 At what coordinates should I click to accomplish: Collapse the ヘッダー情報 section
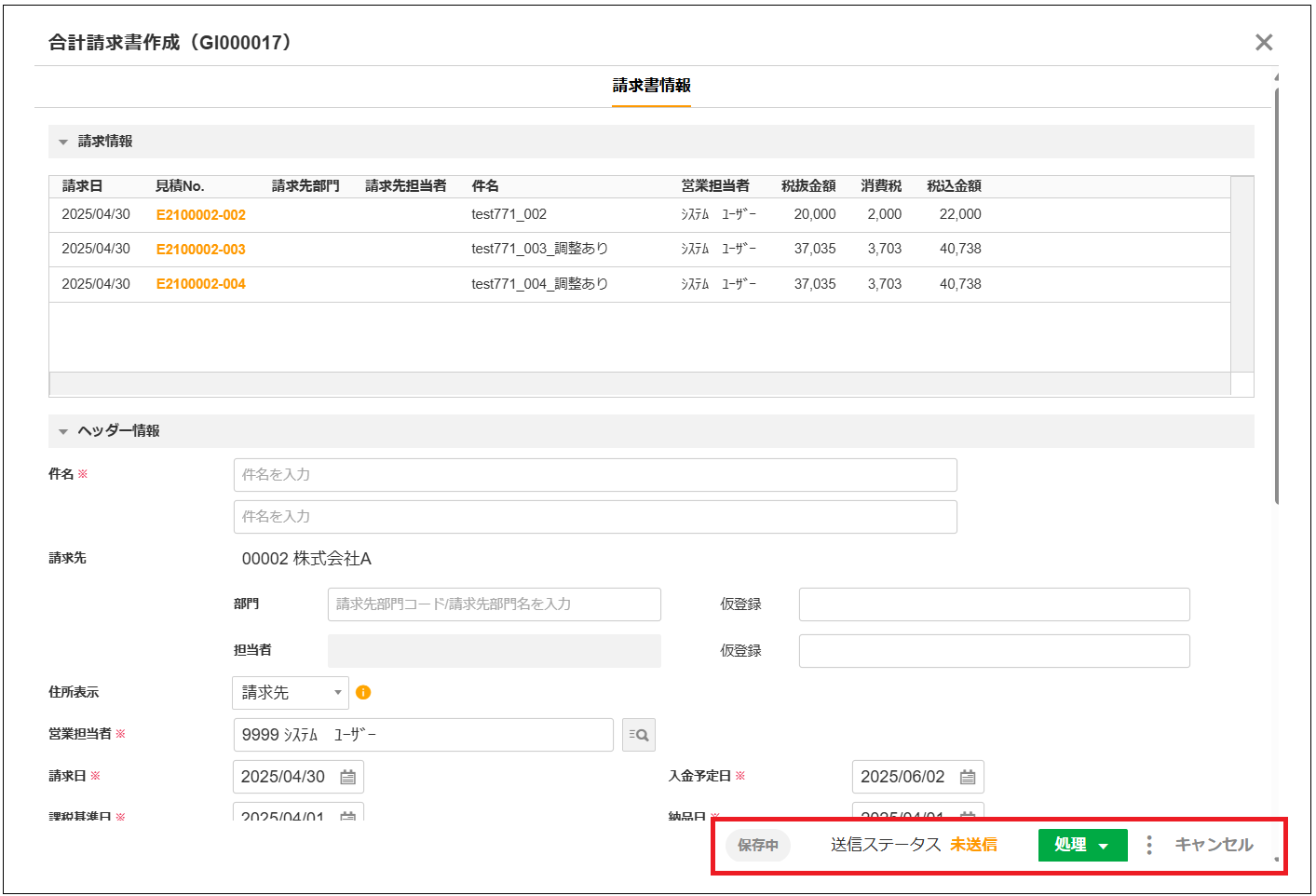click(x=63, y=431)
